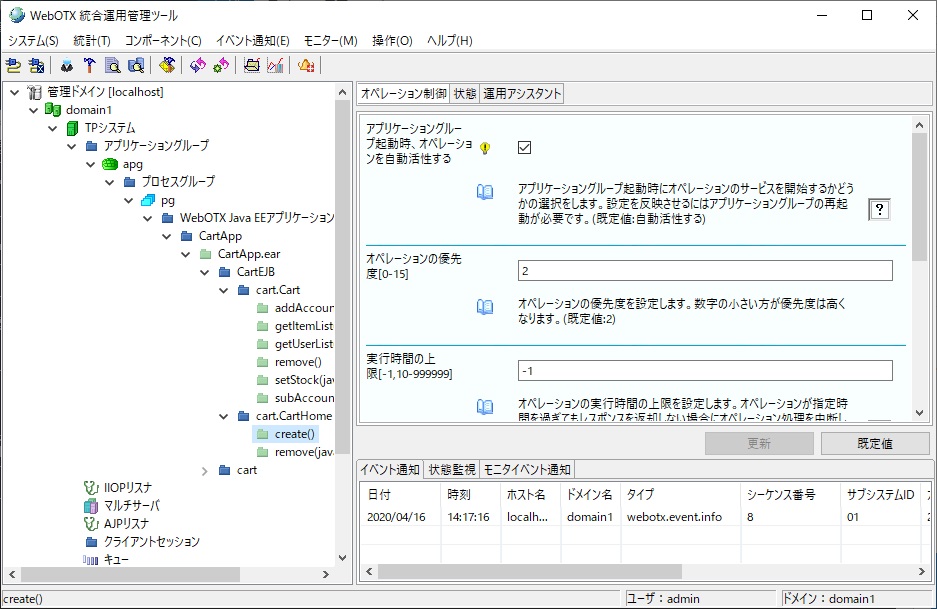Click the disconnect toolbar icon with X
This screenshot has width=937, height=609.
coord(36,66)
